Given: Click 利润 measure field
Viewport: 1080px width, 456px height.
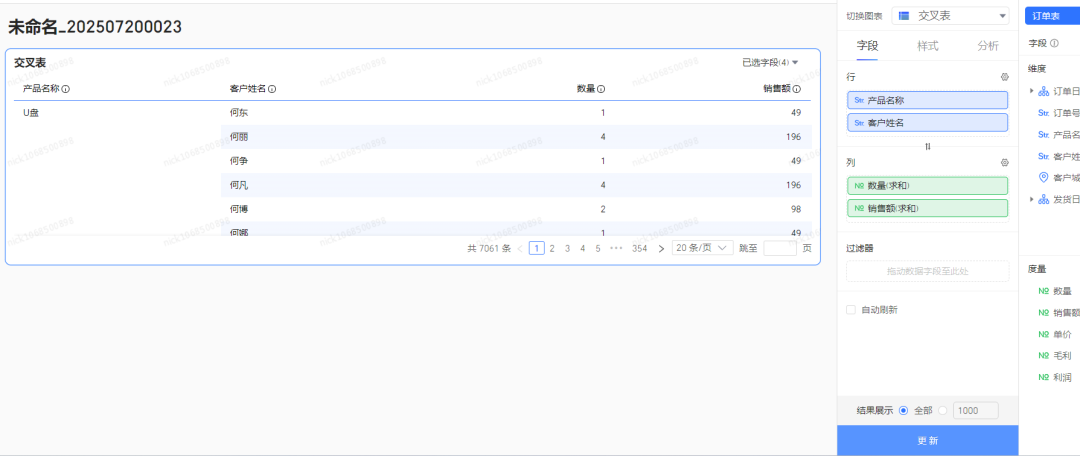Looking at the screenshot, I should pyautogui.click(x=1055, y=377).
